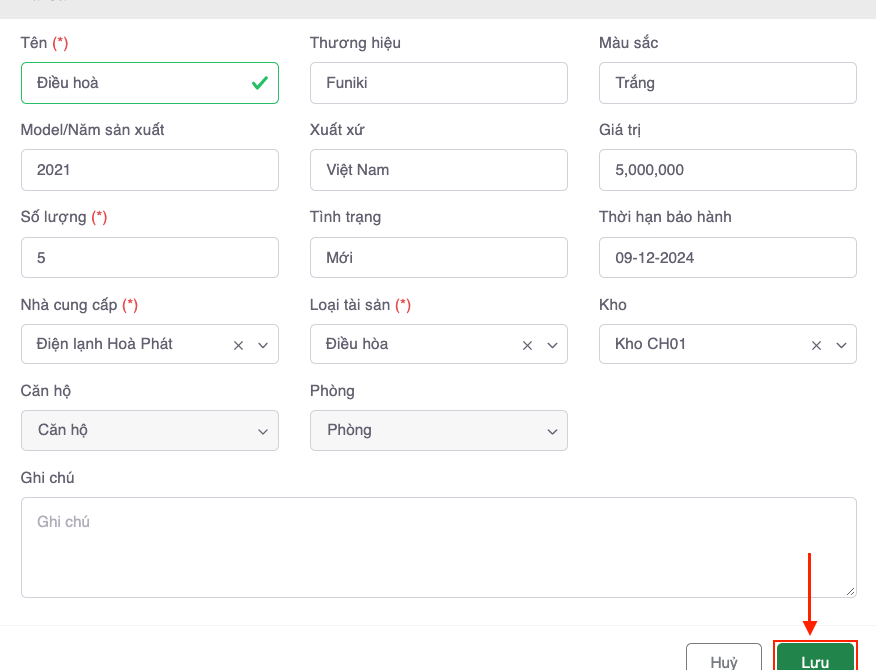Click the Số lượng quantity field
876x670 pixels.
point(149,257)
